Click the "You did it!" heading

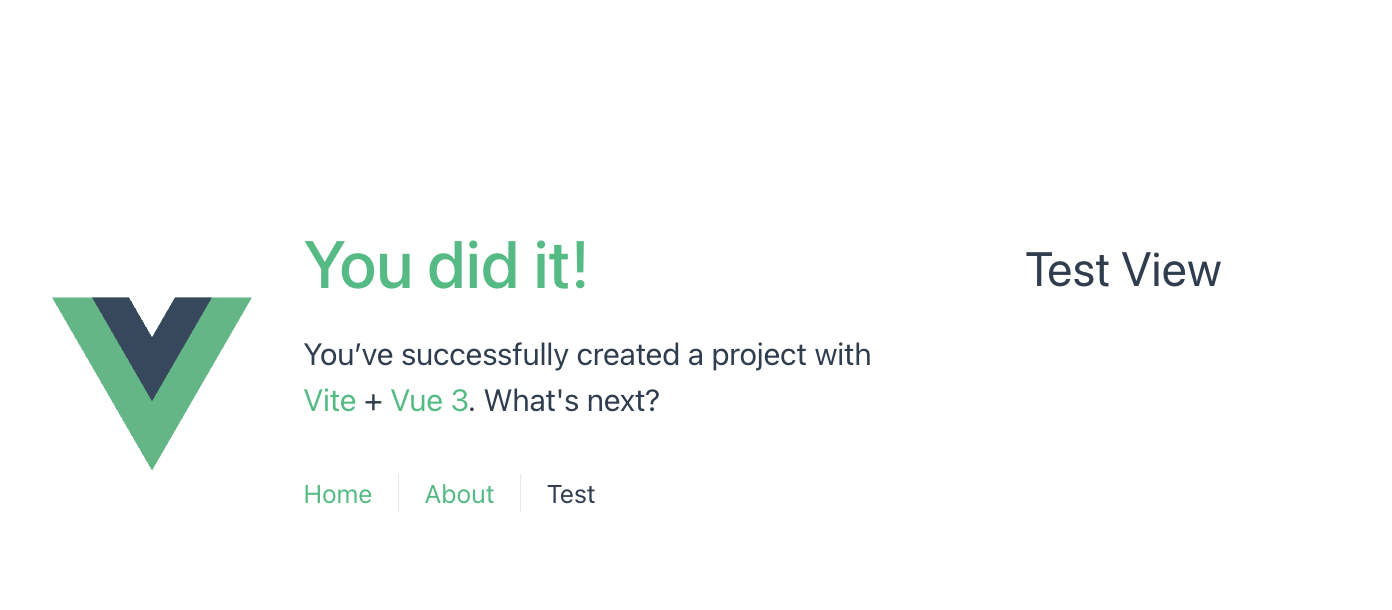click(x=447, y=266)
